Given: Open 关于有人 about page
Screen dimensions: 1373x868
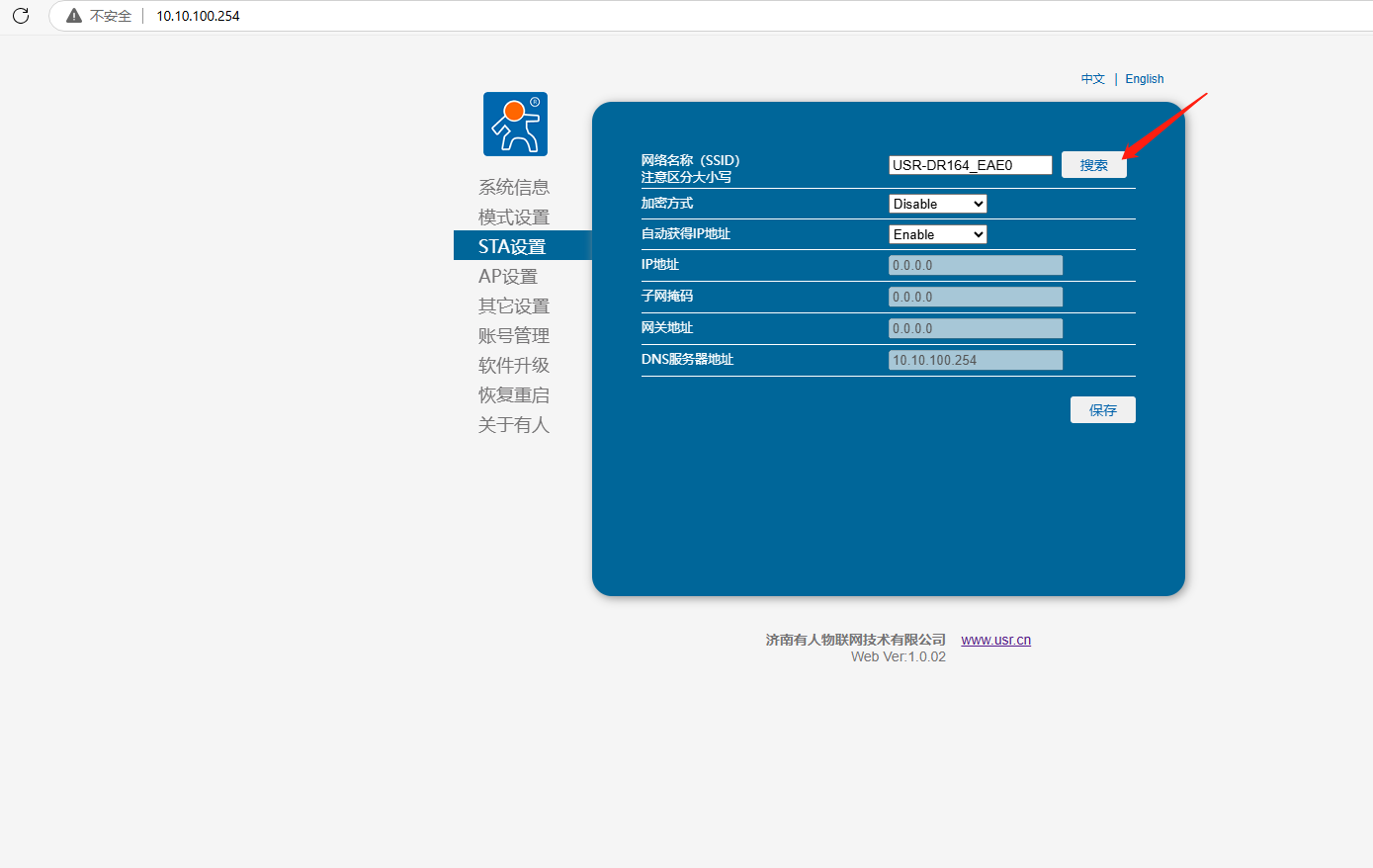Looking at the screenshot, I should 513,424.
